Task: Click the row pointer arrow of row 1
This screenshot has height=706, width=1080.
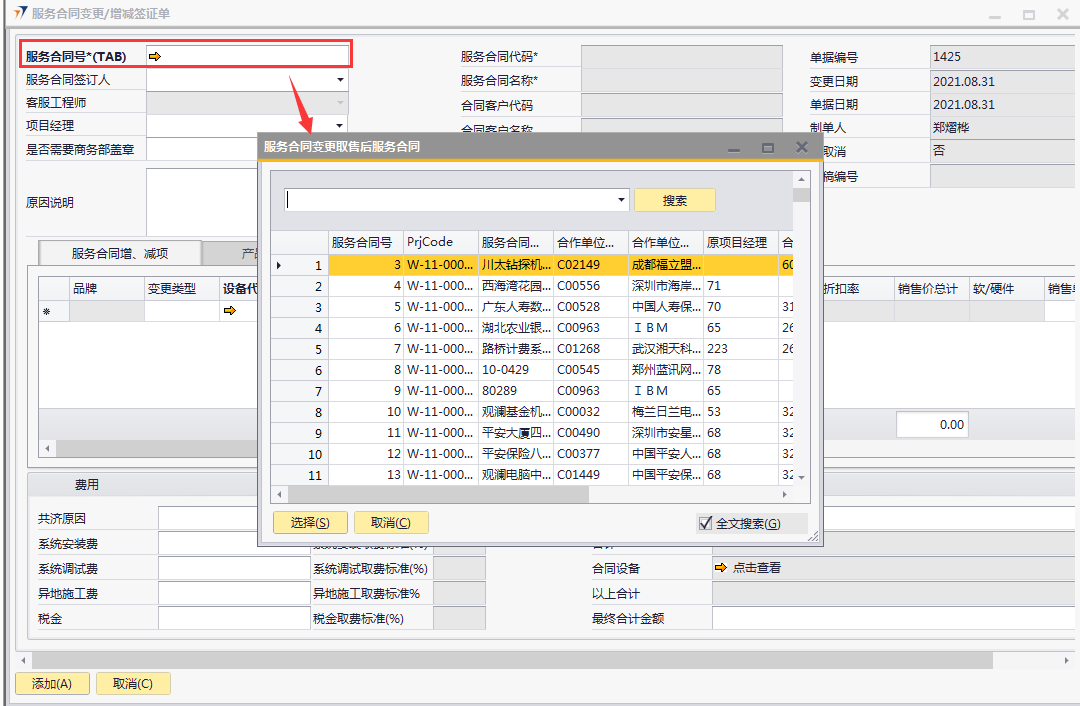Action: coord(279,265)
